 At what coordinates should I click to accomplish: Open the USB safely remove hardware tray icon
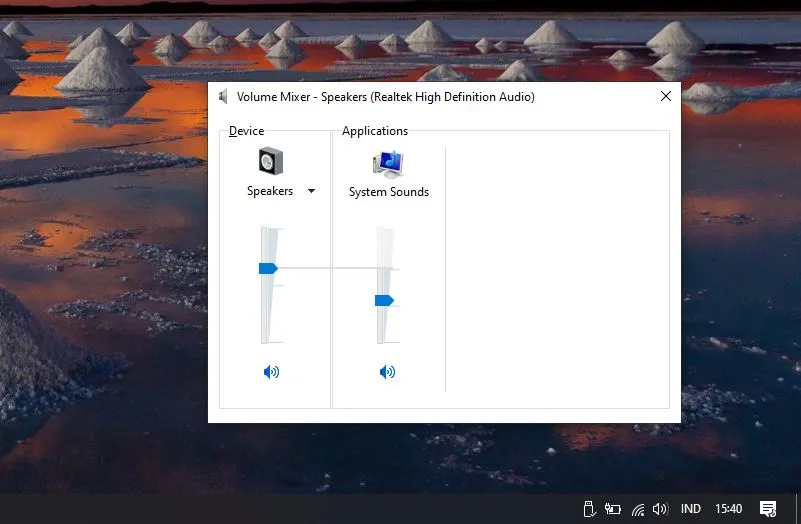tap(588, 509)
